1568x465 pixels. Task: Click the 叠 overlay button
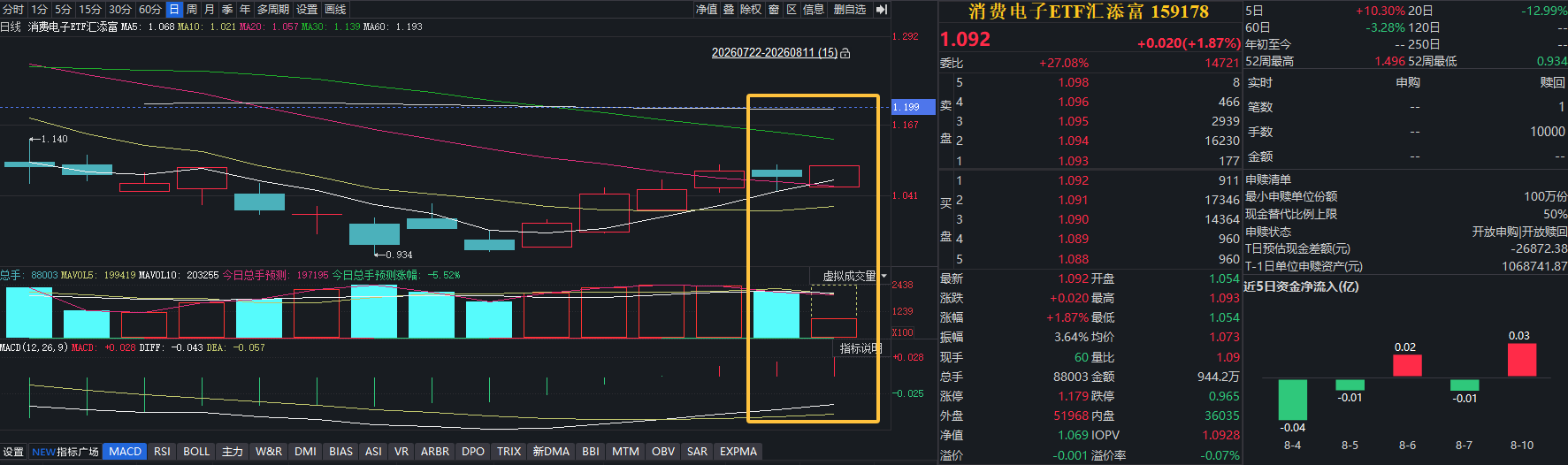pos(729,9)
